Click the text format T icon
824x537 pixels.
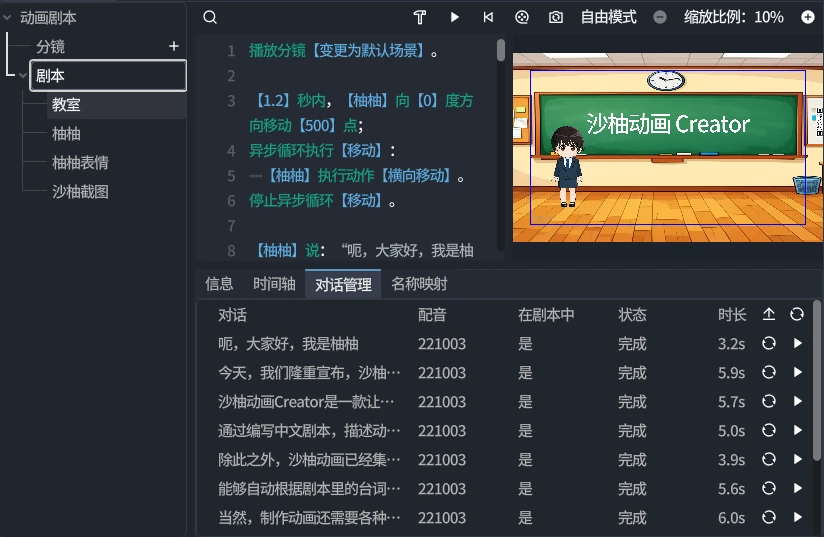419,17
